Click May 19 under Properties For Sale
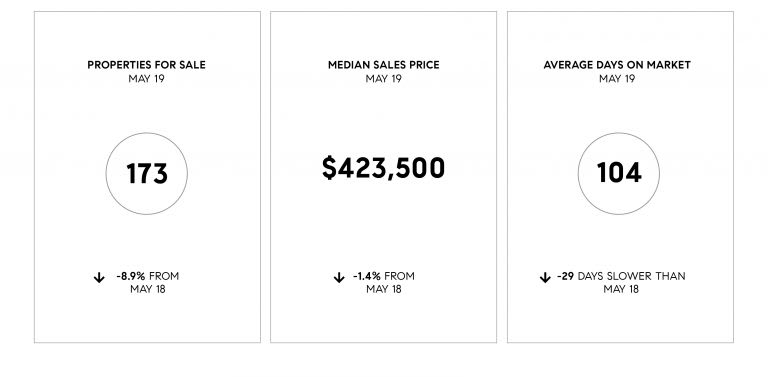The image size is (768, 377). [146, 78]
